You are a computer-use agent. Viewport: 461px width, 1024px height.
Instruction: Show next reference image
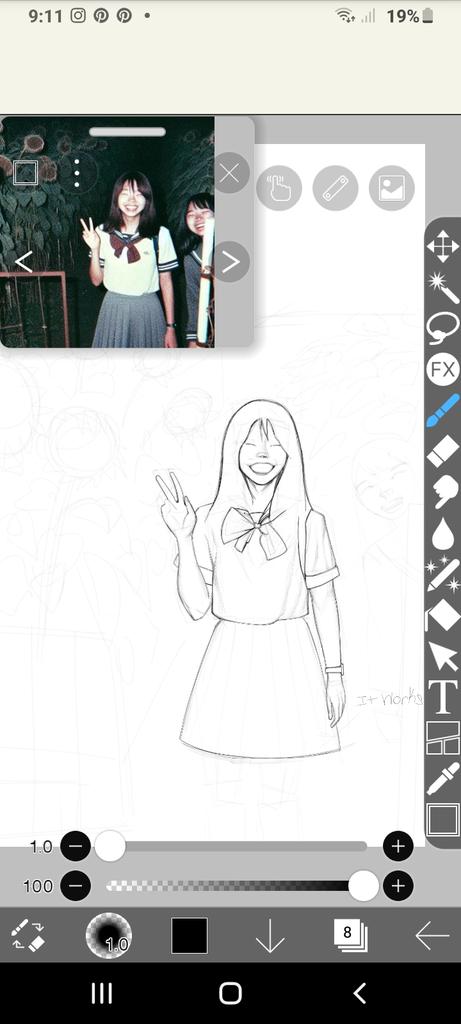pyautogui.click(x=230, y=262)
